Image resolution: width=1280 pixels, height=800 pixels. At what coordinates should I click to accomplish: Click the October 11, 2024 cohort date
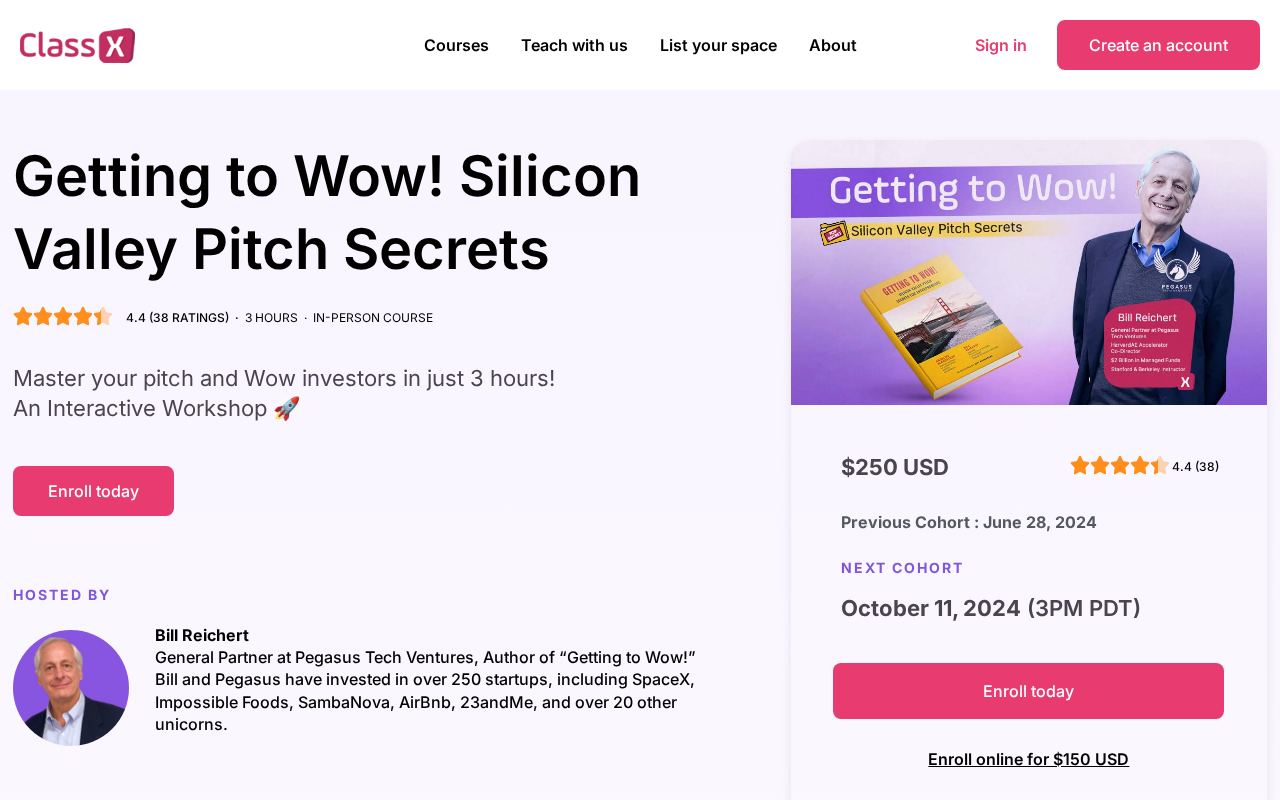[930, 608]
